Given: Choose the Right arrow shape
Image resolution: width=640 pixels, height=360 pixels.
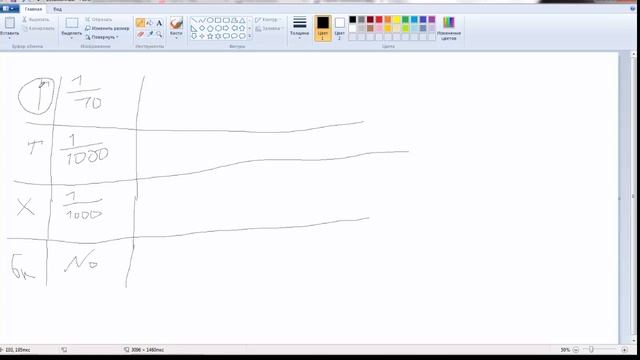Looking at the screenshot, I should [x=226, y=28].
